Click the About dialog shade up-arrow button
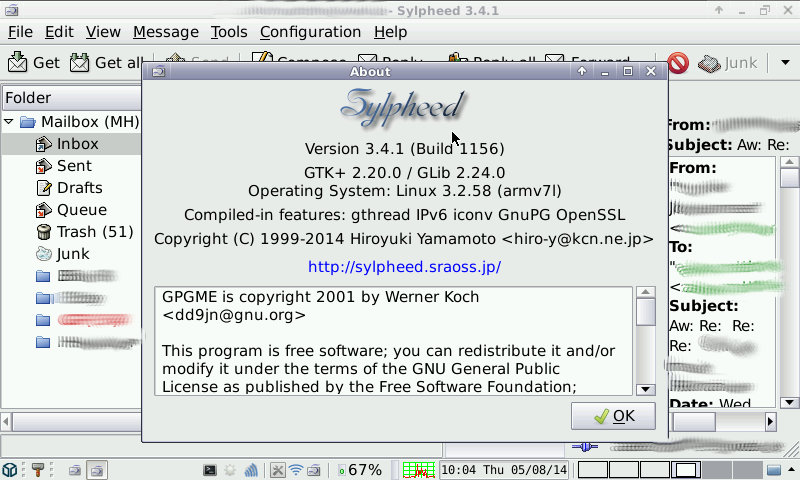The width and height of the screenshot is (800, 480). point(582,71)
